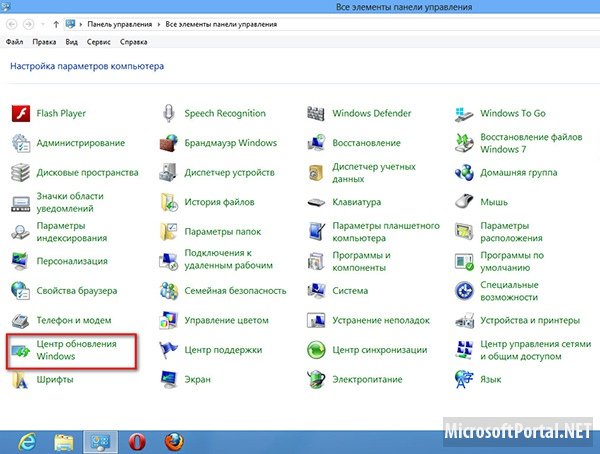600x454 pixels.
Task: Click the Диспетчер устройств icon
Action: coord(168,173)
